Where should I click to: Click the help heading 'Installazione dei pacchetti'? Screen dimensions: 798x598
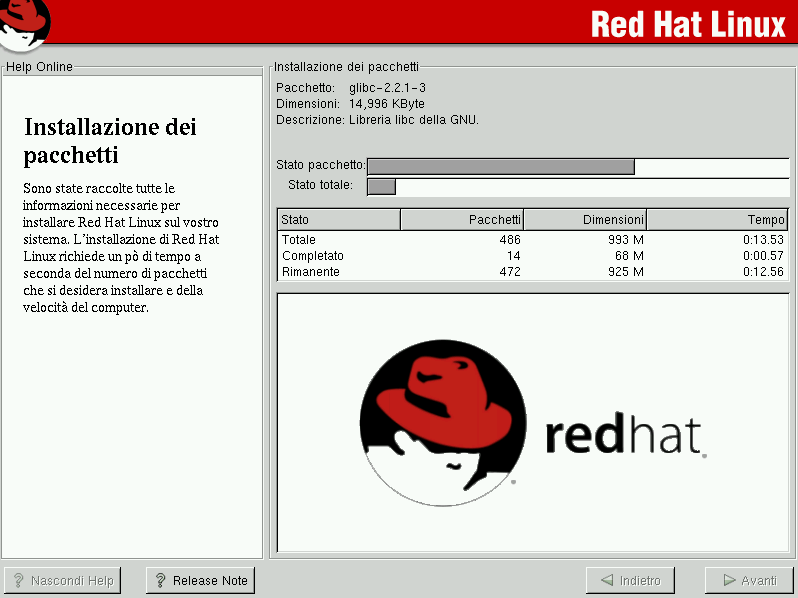coord(110,141)
